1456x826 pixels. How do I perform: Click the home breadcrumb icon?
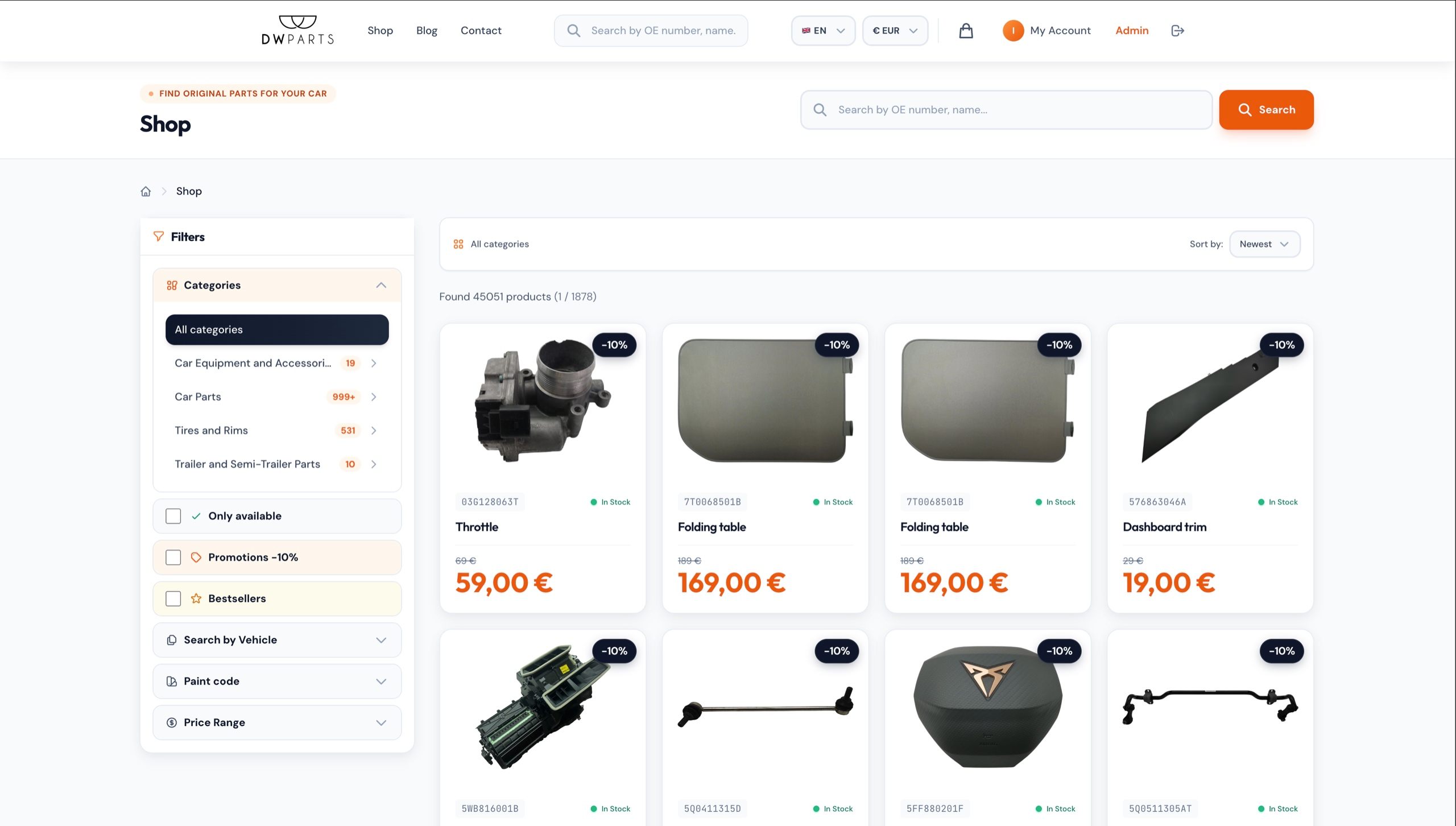146,191
